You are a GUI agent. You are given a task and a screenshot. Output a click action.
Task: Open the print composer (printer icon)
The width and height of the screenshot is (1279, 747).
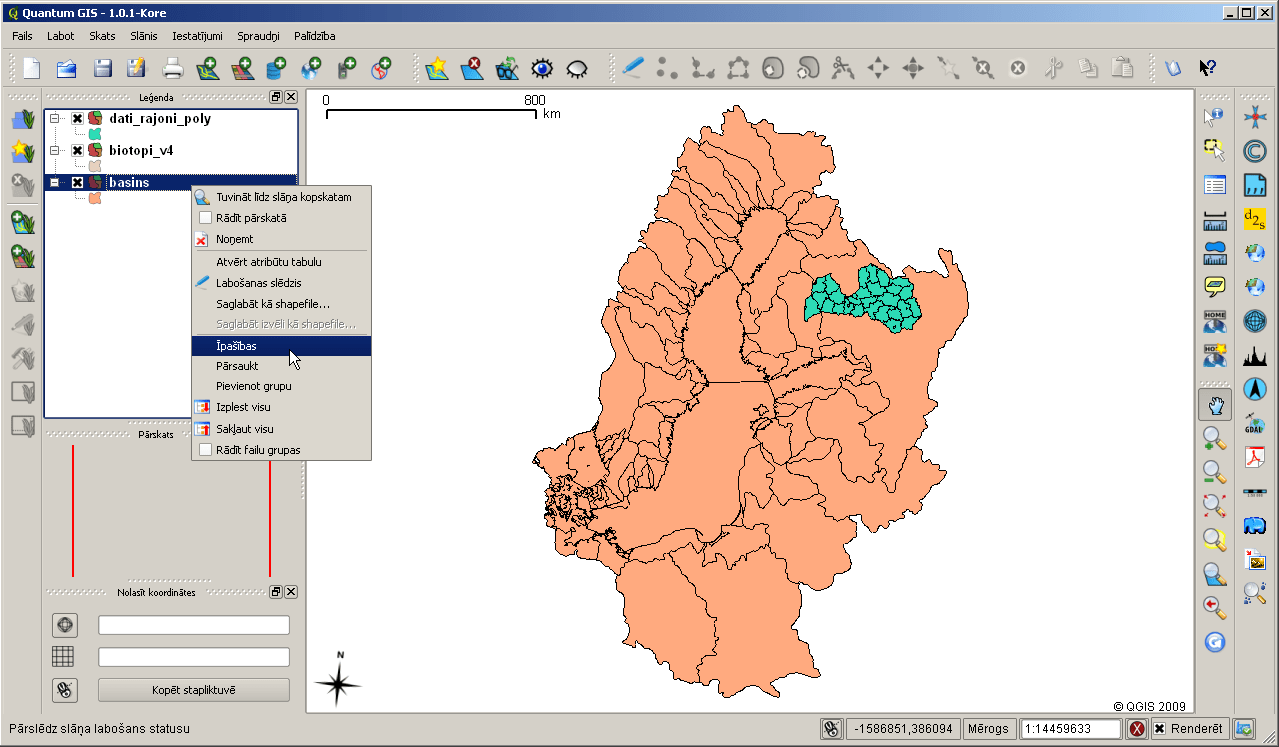173,68
